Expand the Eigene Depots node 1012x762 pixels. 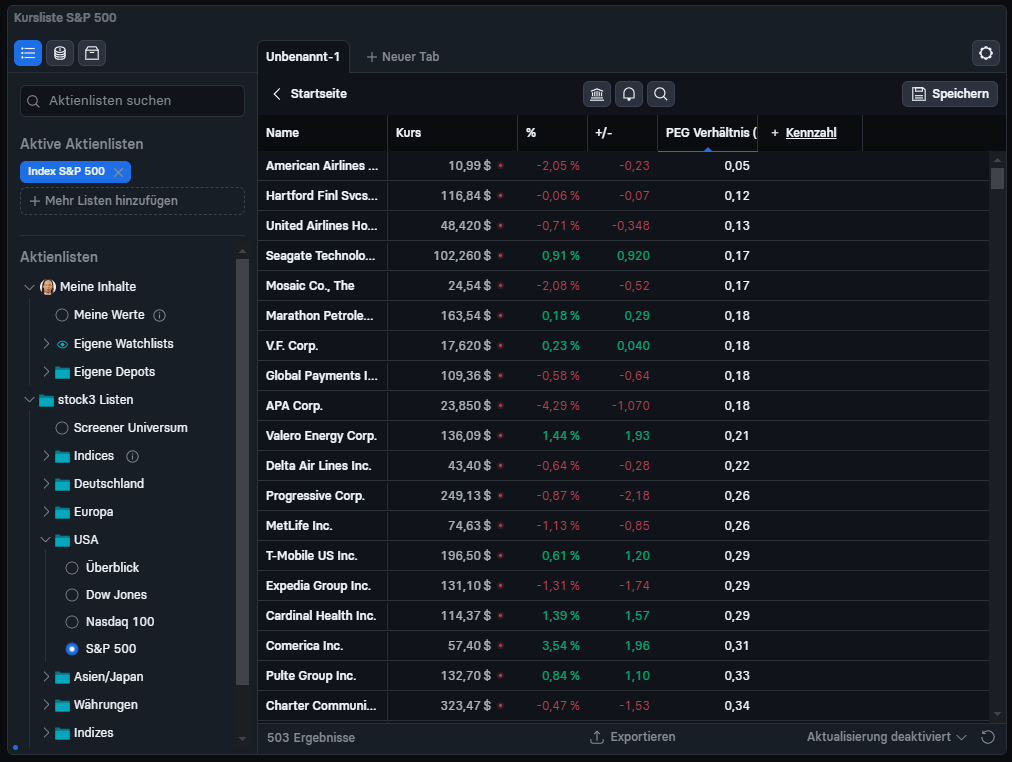[x=46, y=372]
